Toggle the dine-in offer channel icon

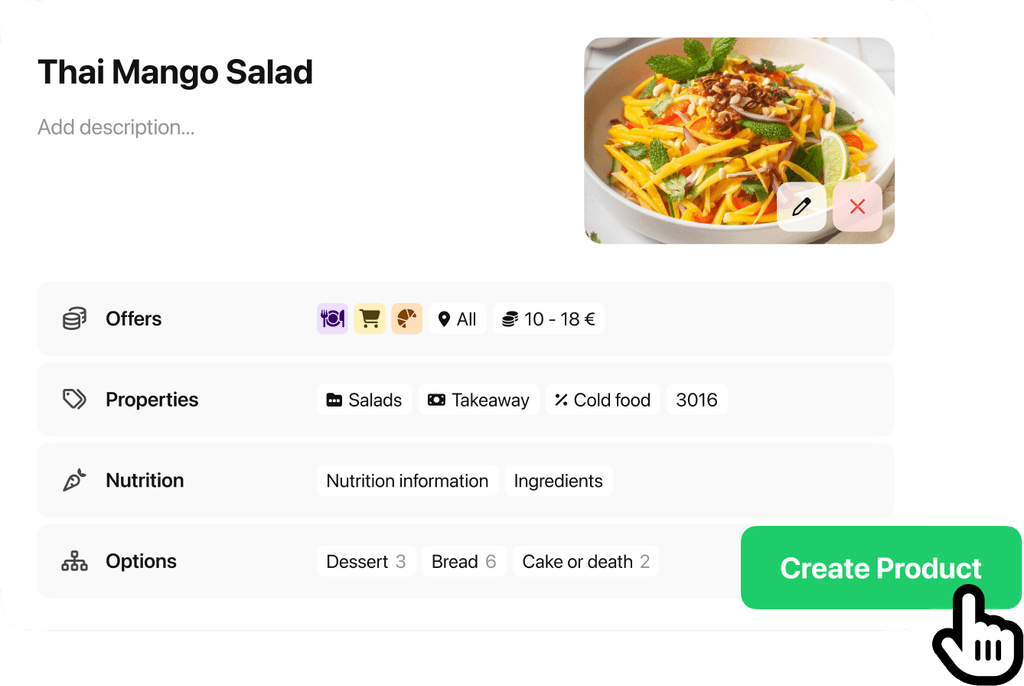(x=332, y=318)
